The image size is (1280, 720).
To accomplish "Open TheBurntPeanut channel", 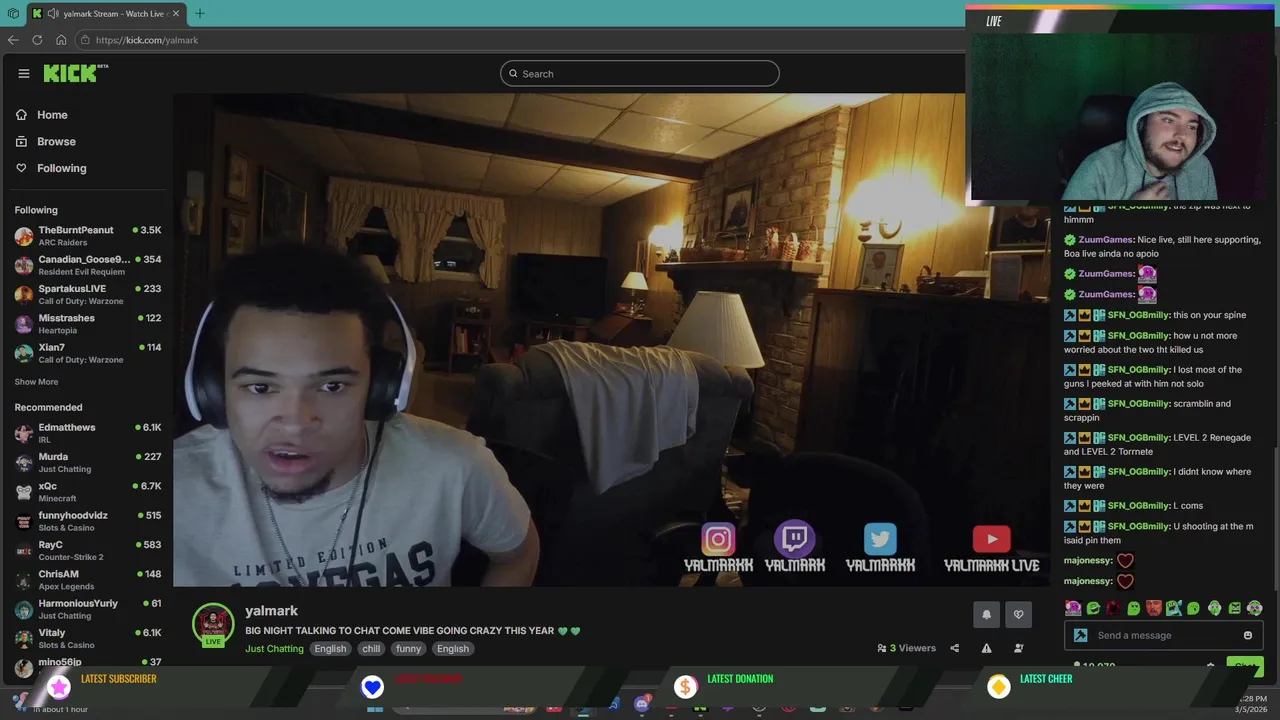I will click(x=87, y=236).
